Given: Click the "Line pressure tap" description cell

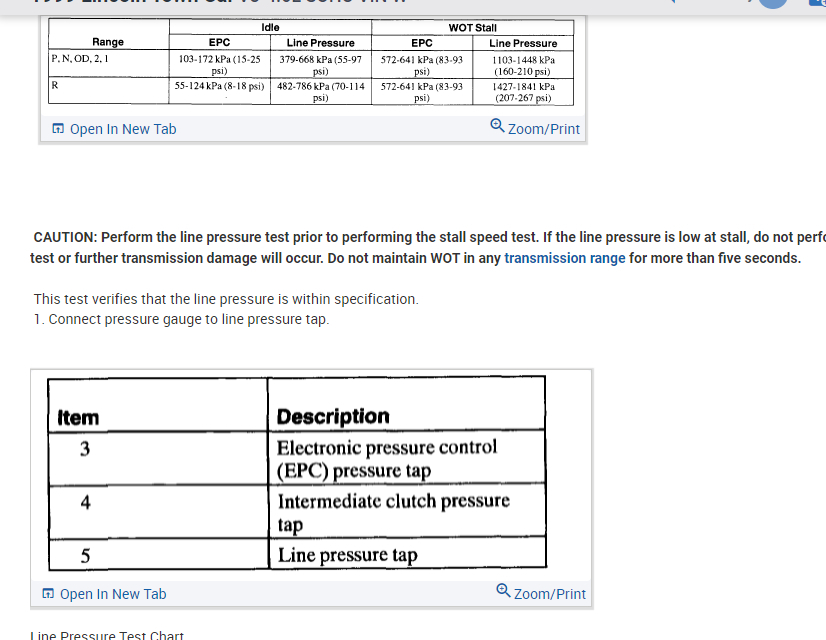Looking at the screenshot, I should coord(347,555).
